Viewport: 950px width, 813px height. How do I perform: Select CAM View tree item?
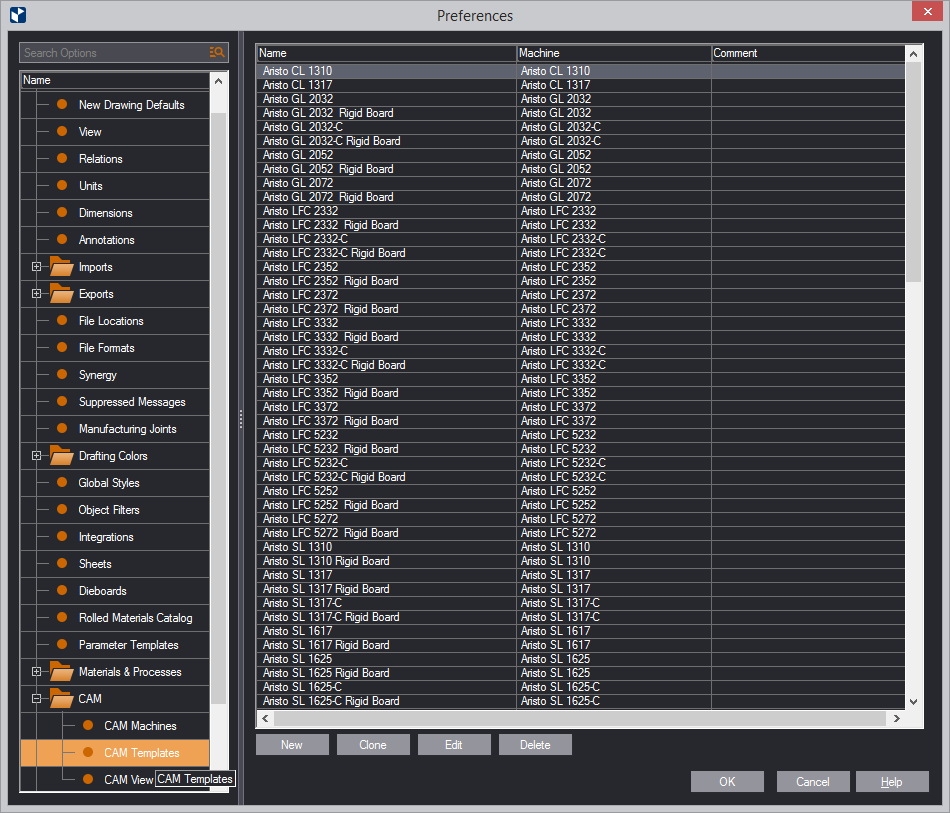point(128,780)
